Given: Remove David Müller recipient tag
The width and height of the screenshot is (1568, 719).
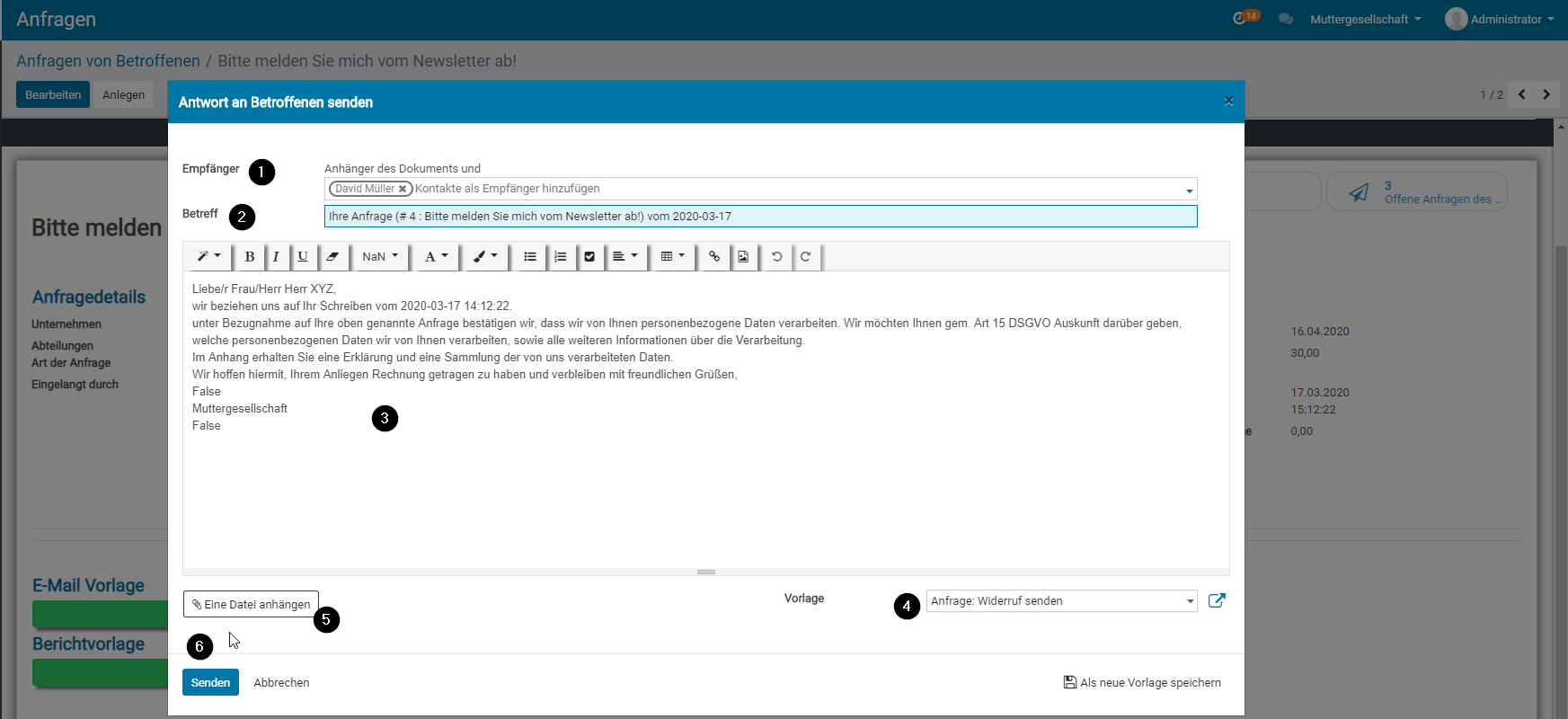Looking at the screenshot, I should [x=403, y=189].
